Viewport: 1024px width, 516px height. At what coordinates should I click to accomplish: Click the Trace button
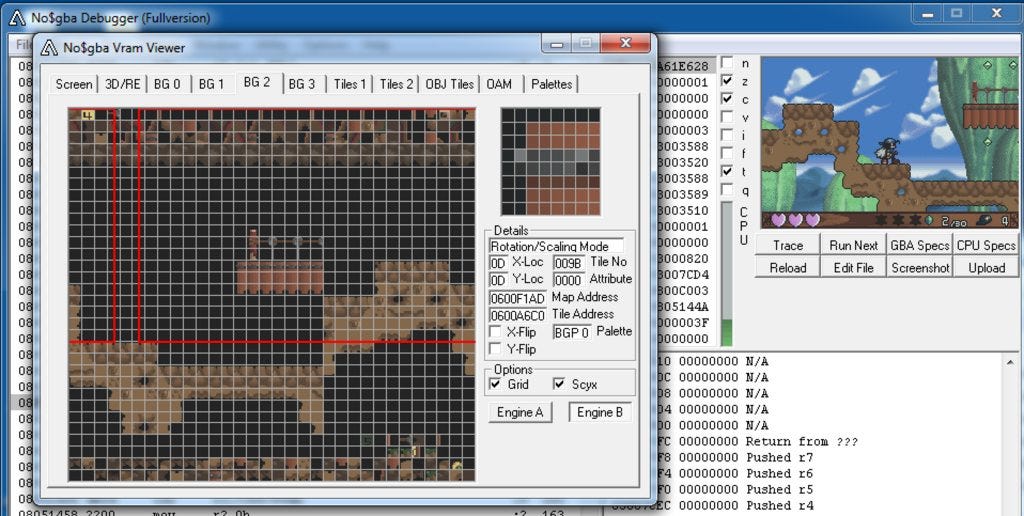[x=788, y=245]
